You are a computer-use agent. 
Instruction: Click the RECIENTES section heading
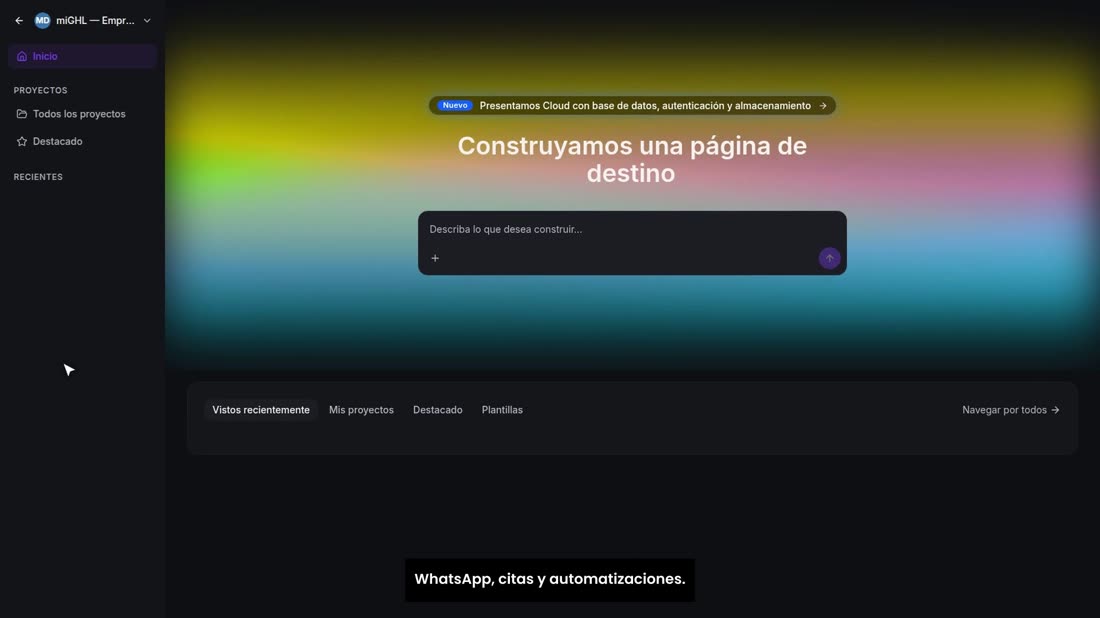(38, 177)
